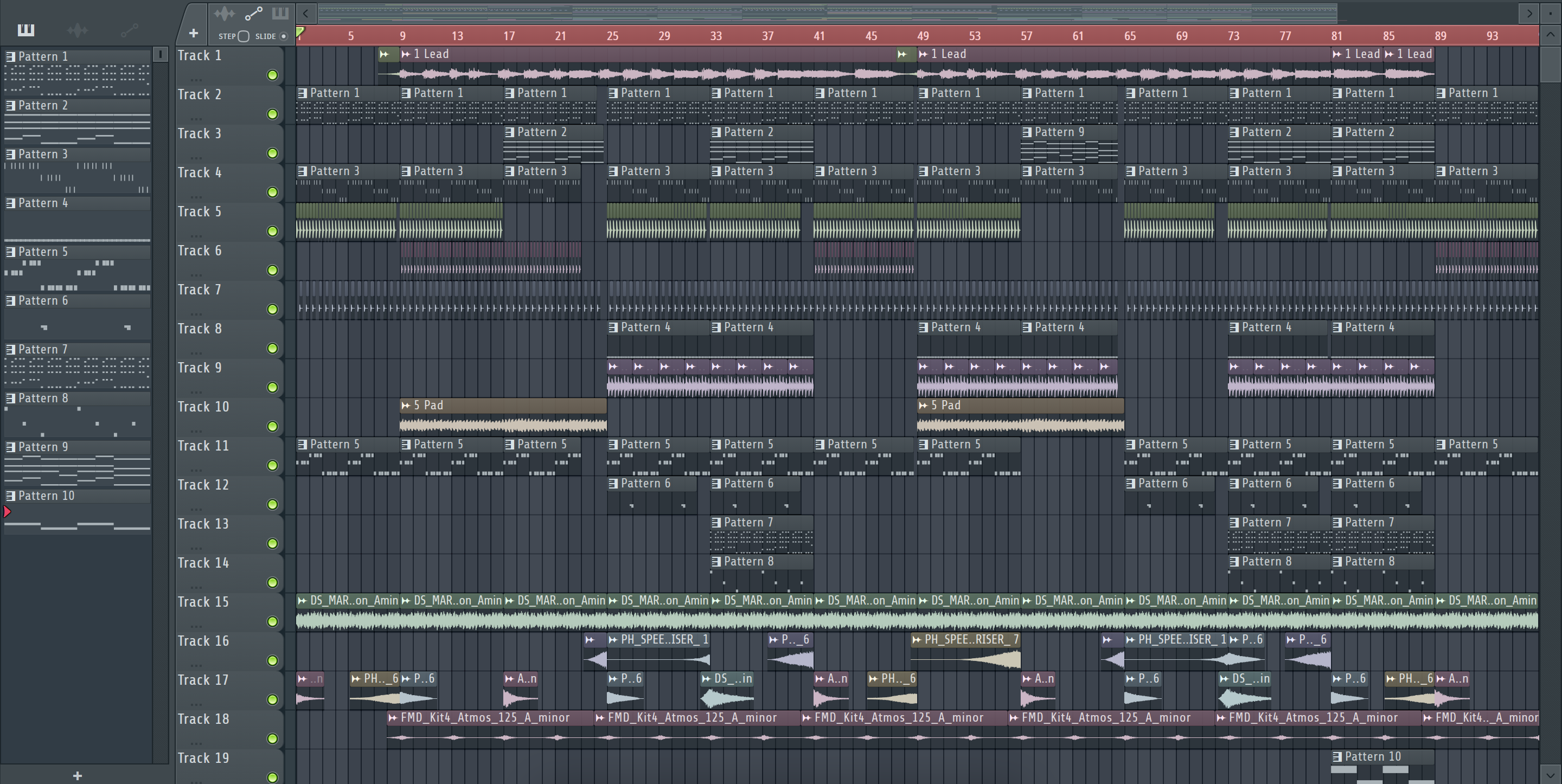Click bar 81 on the timeline ruler
Image resolution: width=1562 pixels, height=784 pixels.
coord(1336,36)
